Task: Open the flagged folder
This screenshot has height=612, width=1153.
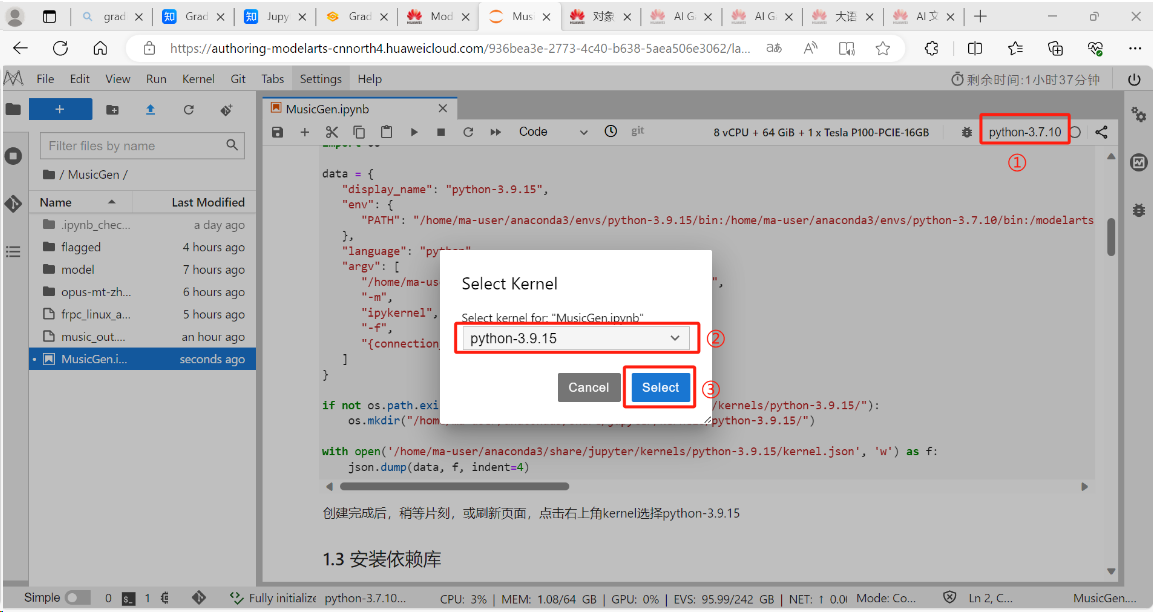Action: coord(143,247)
